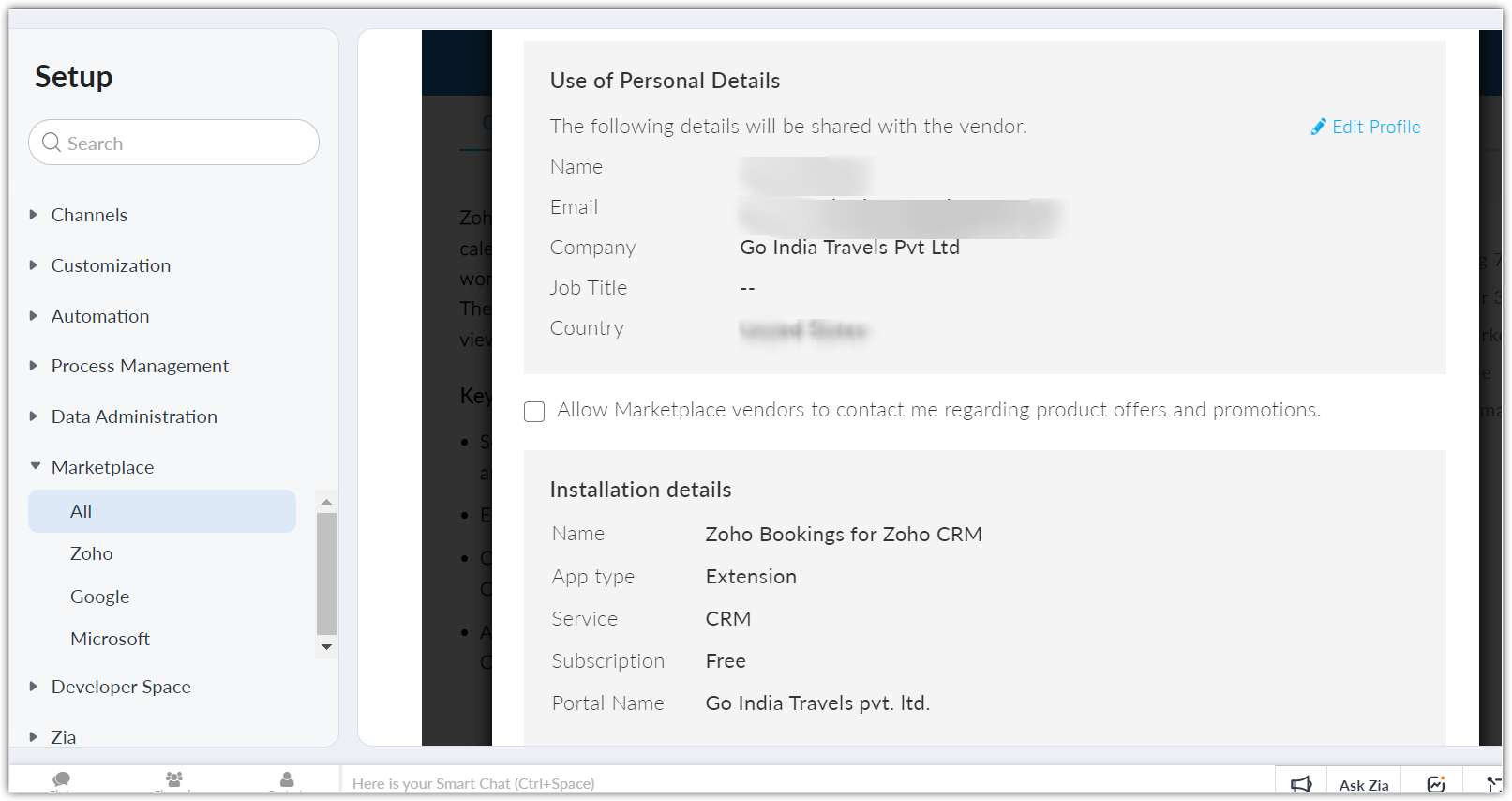This screenshot has height=801, width=1512.
Task: Open the Channels group icon in bottom bar
Action: pyautogui.click(x=174, y=779)
